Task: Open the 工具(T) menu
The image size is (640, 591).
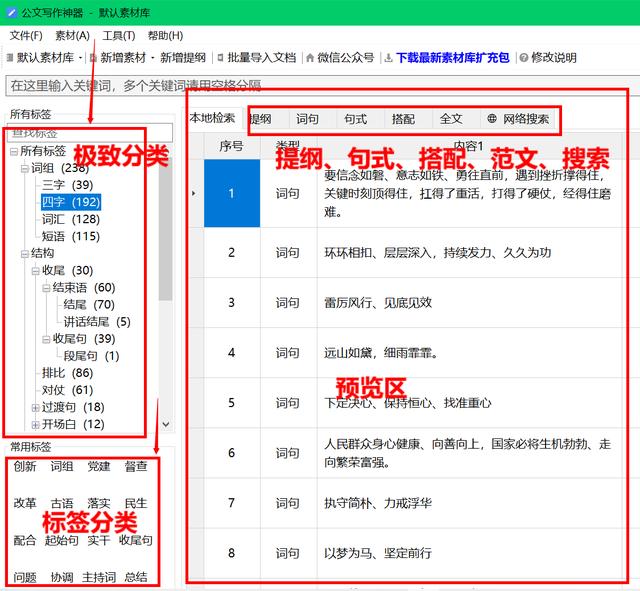Action: coord(119,35)
